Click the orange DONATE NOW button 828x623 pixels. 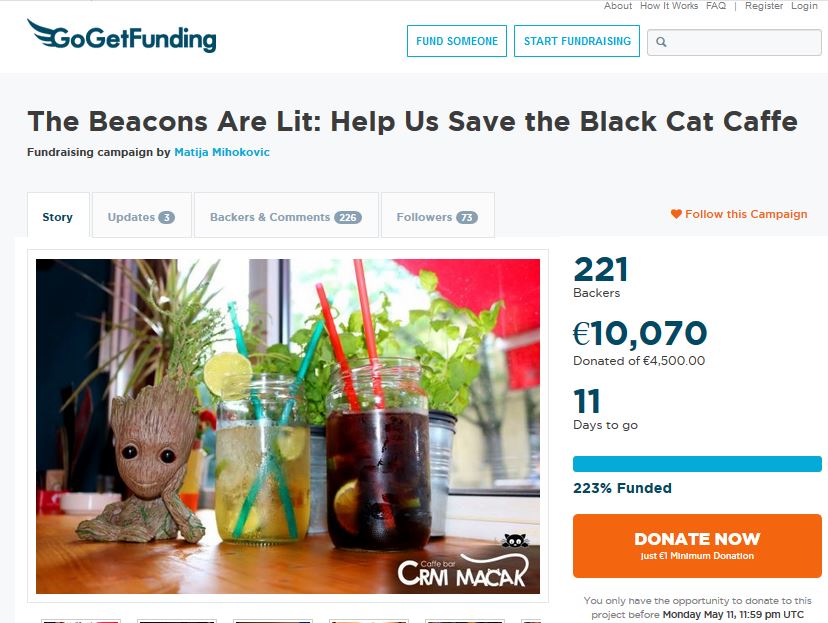click(697, 545)
